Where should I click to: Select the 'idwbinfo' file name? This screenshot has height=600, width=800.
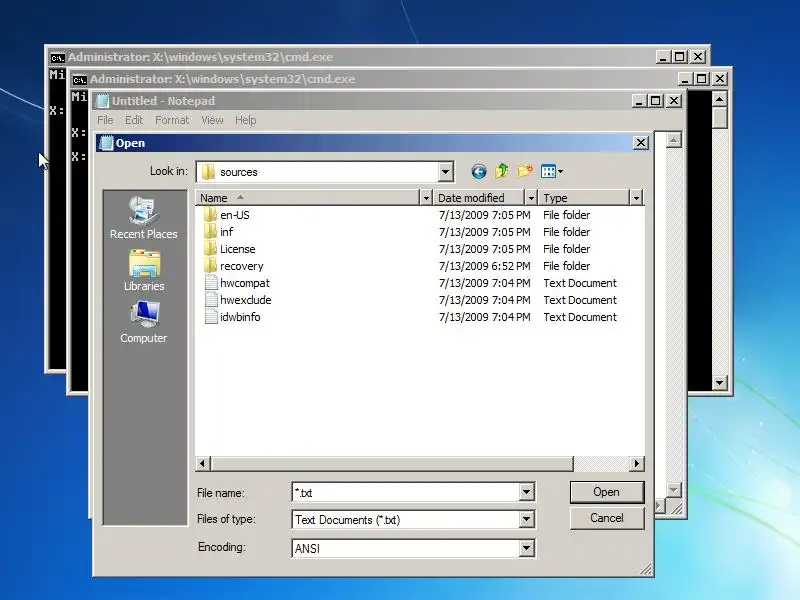240,317
